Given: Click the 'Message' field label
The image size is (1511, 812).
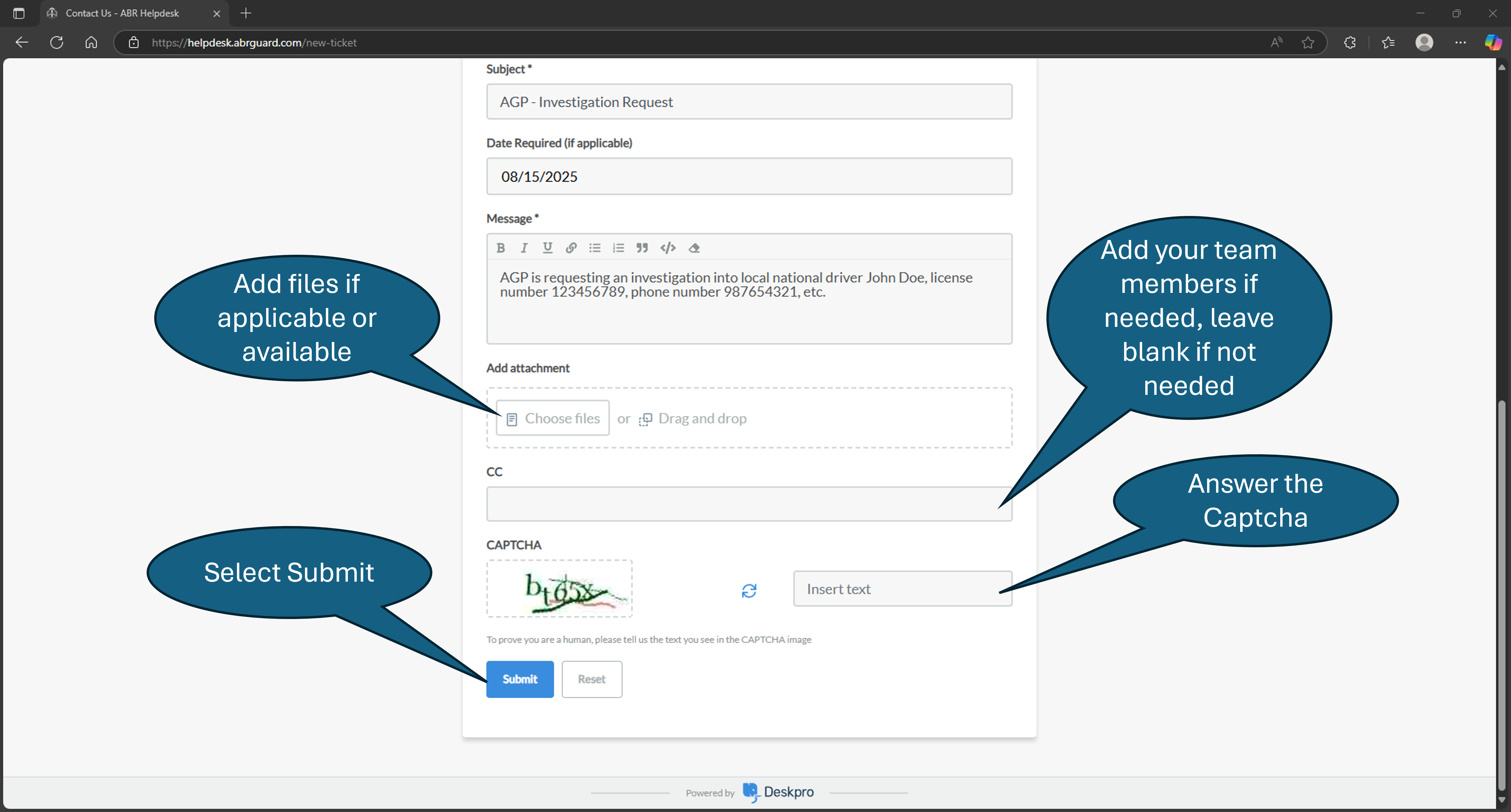Looking at the screenshot, I should point(512,219).
